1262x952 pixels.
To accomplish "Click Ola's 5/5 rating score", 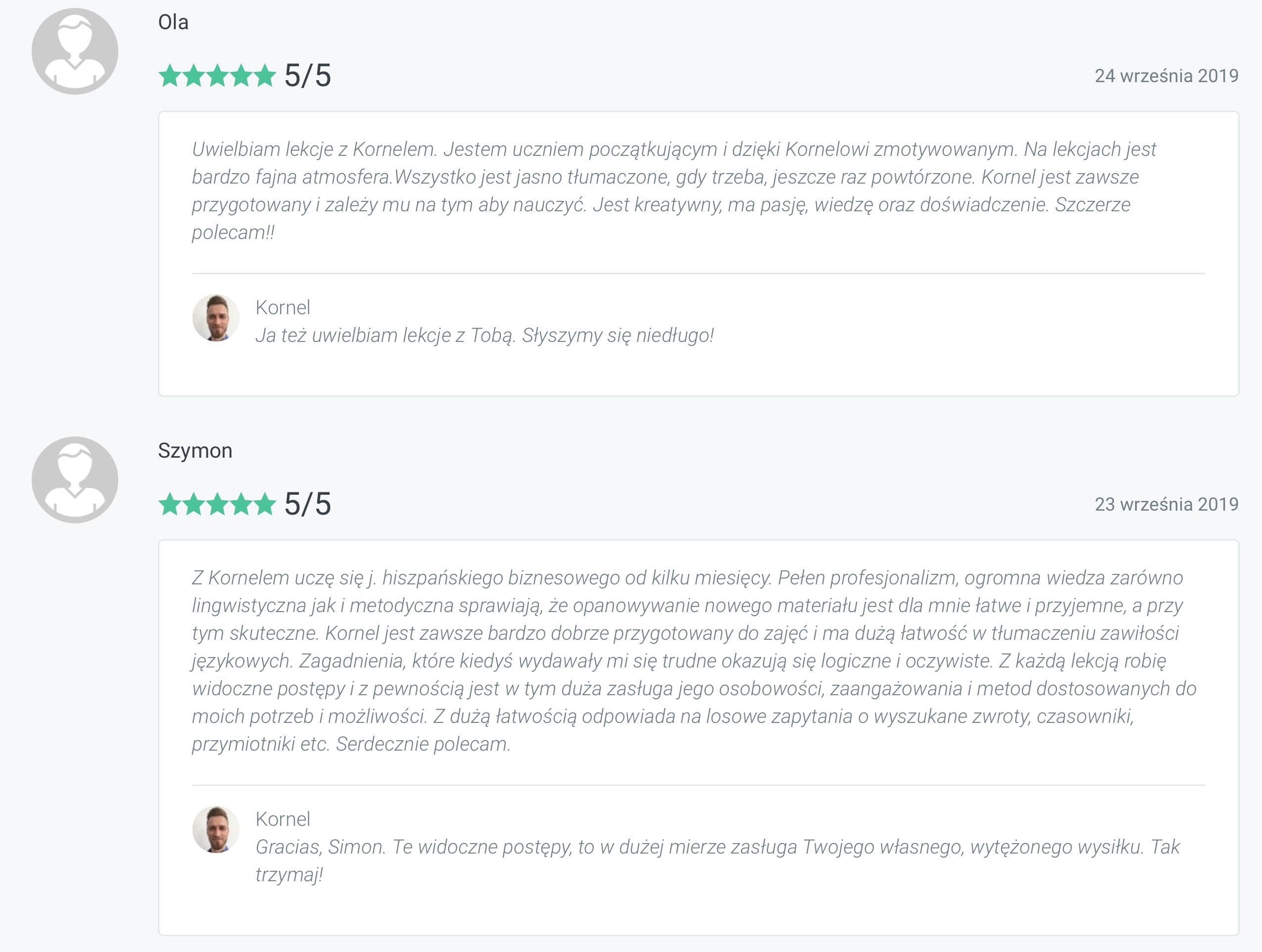I will (x=307, y=75).
